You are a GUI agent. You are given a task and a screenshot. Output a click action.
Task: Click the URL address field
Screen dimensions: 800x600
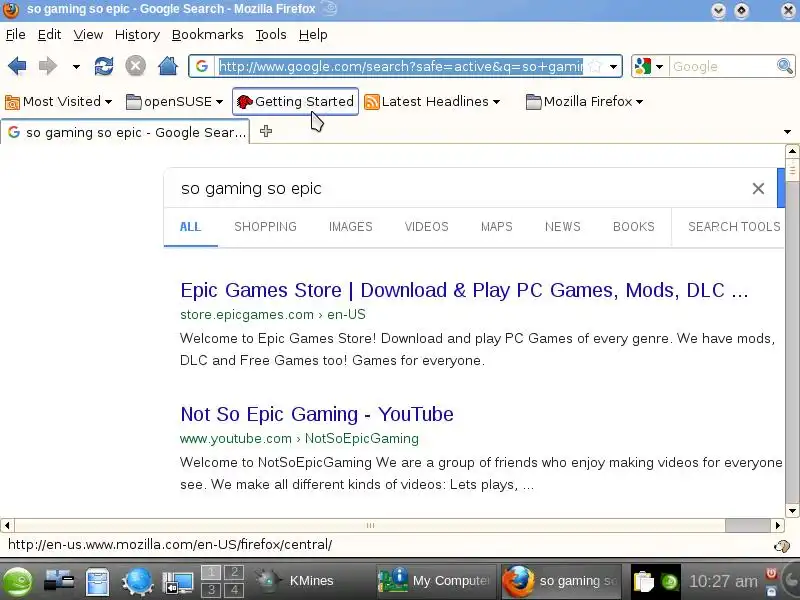pos(401,66)
